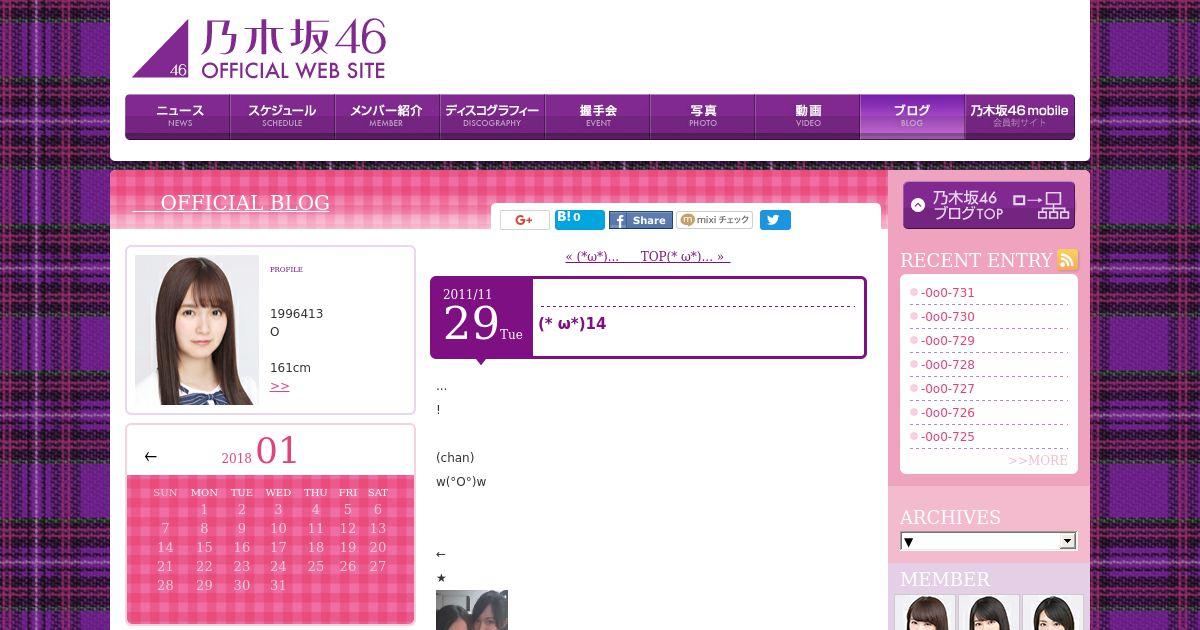Go to 乃木坂46 mobile member site
Image resolution: width=1200 pixels, height=630 pixels.
coord(1019,116)
